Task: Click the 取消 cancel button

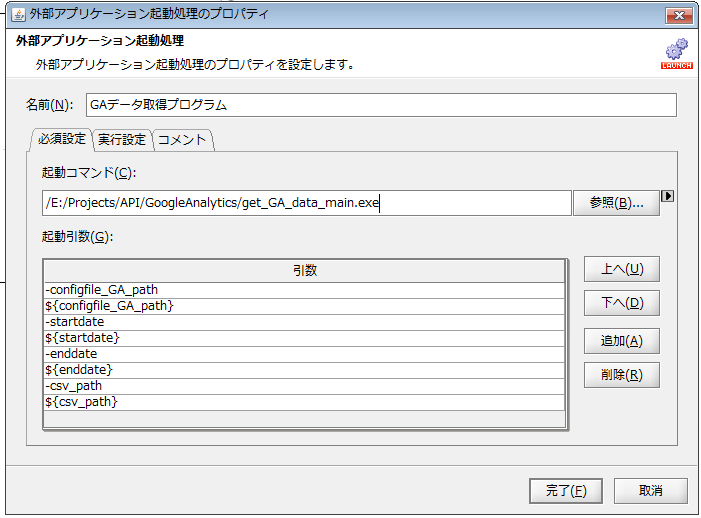Action: tap(650, 491)
